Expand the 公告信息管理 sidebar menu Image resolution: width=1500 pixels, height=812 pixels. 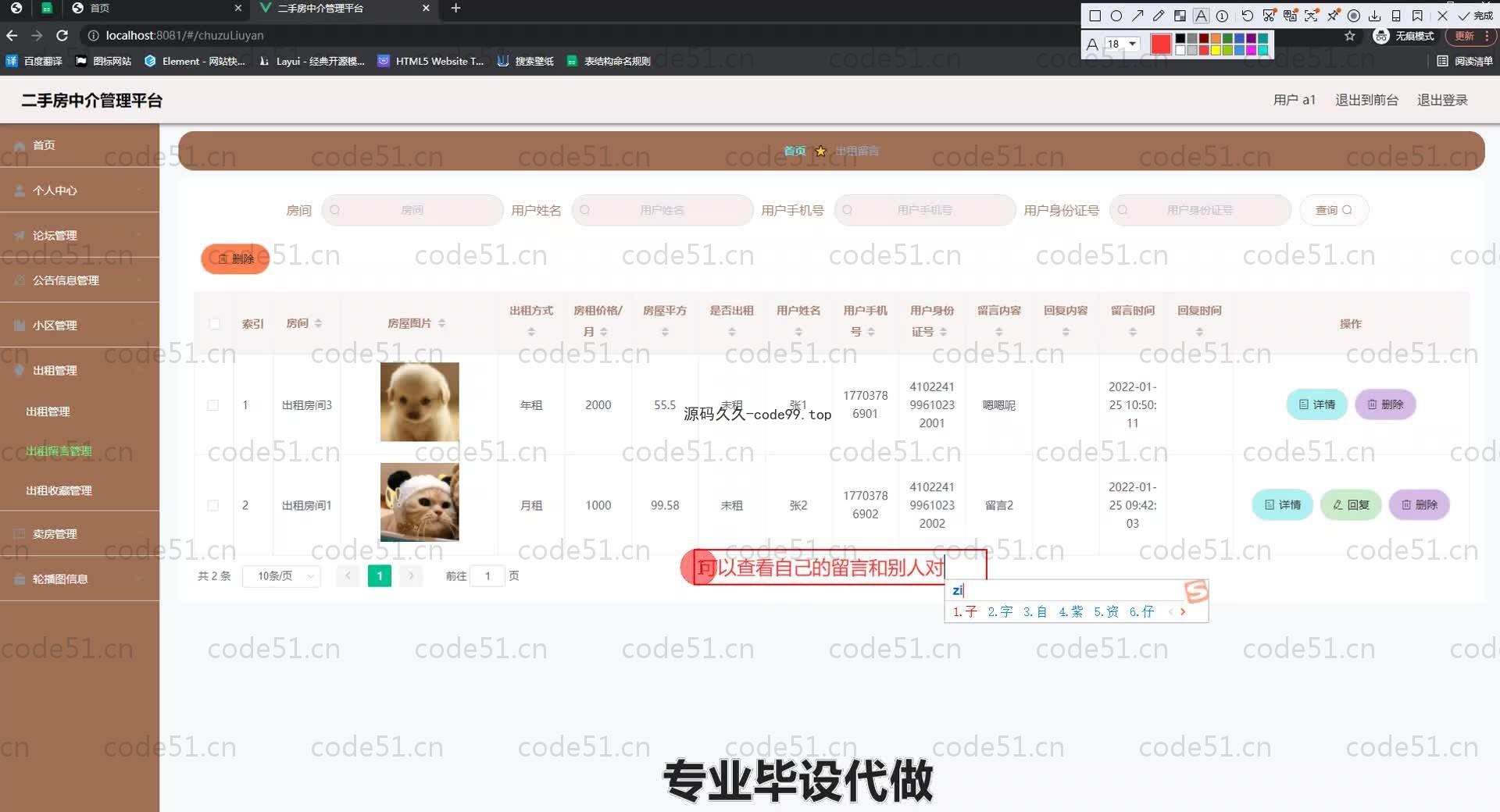(x=80, y=280)
